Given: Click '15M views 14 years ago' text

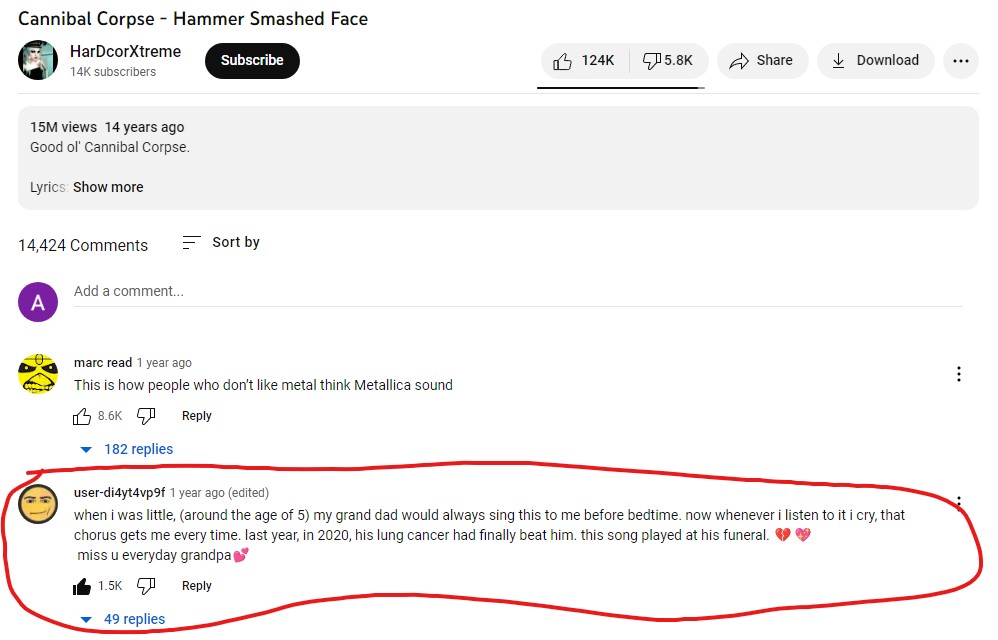Looking at the screenshot, I should coord(107,127).
